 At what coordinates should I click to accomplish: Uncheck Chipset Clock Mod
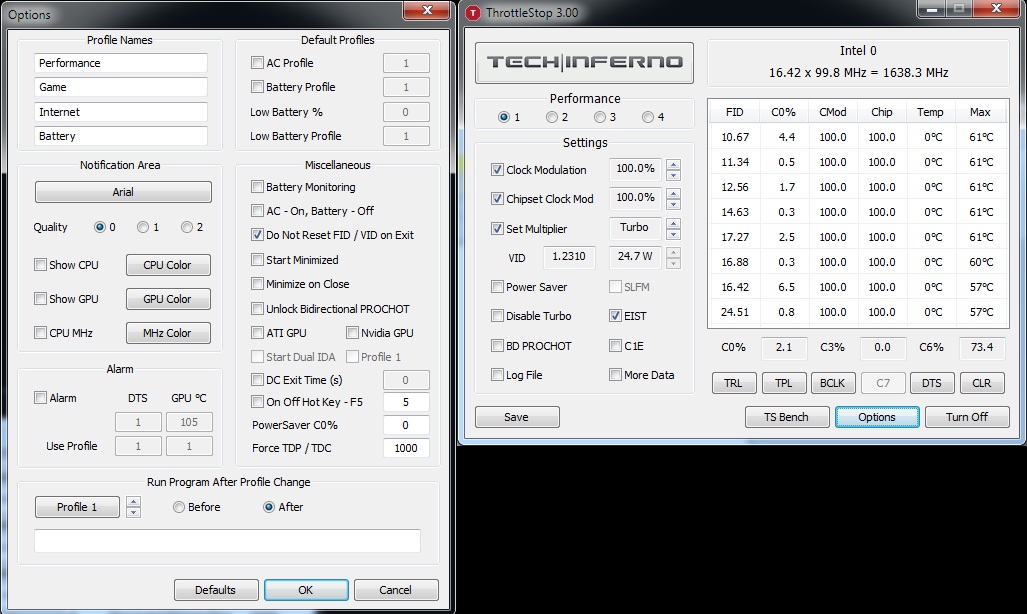pos(497,199)
